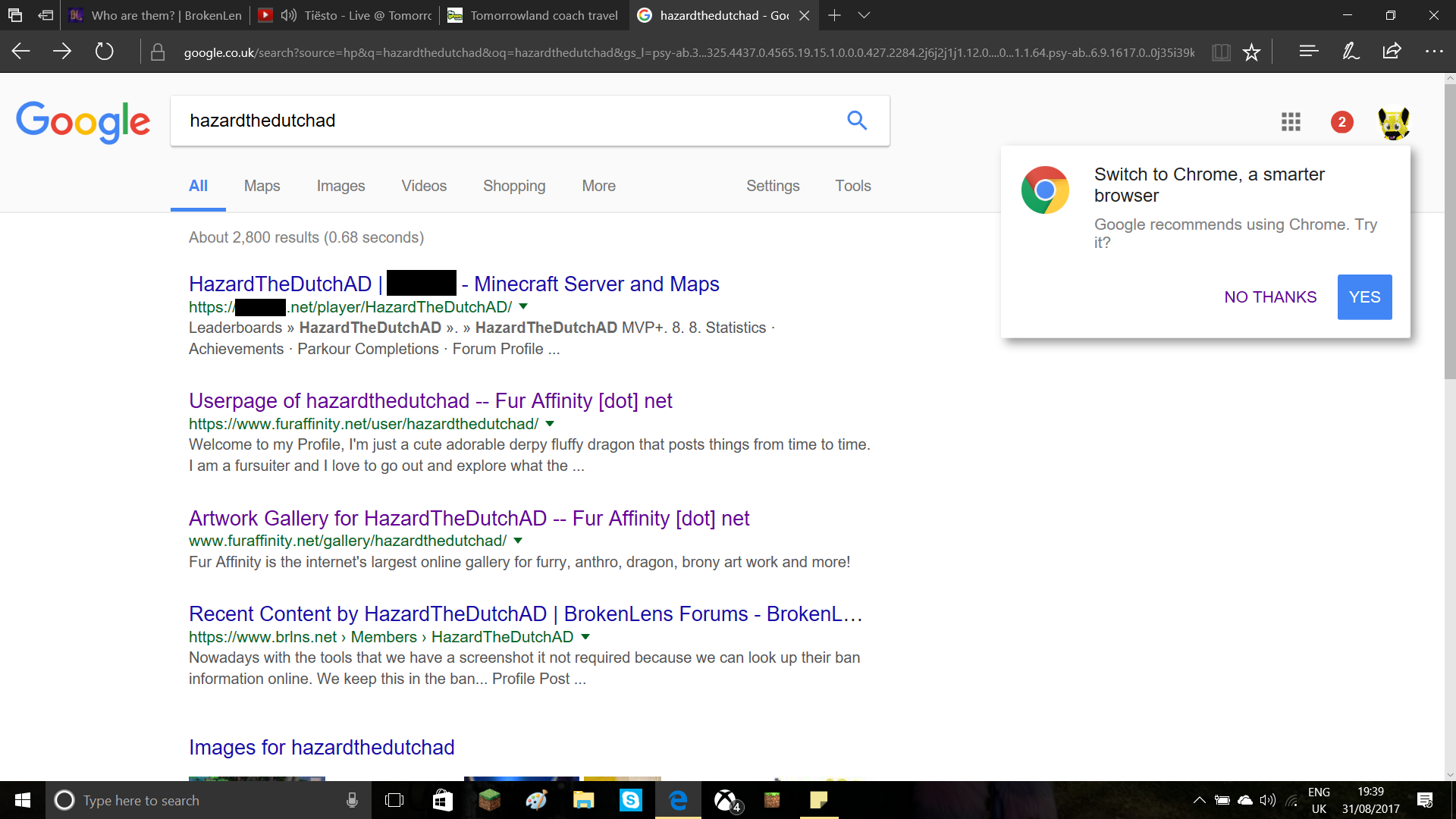The image size is (1456, 819).
Task: Open the Edge Hub favorites icon
Action: (x=1309, y=52)
